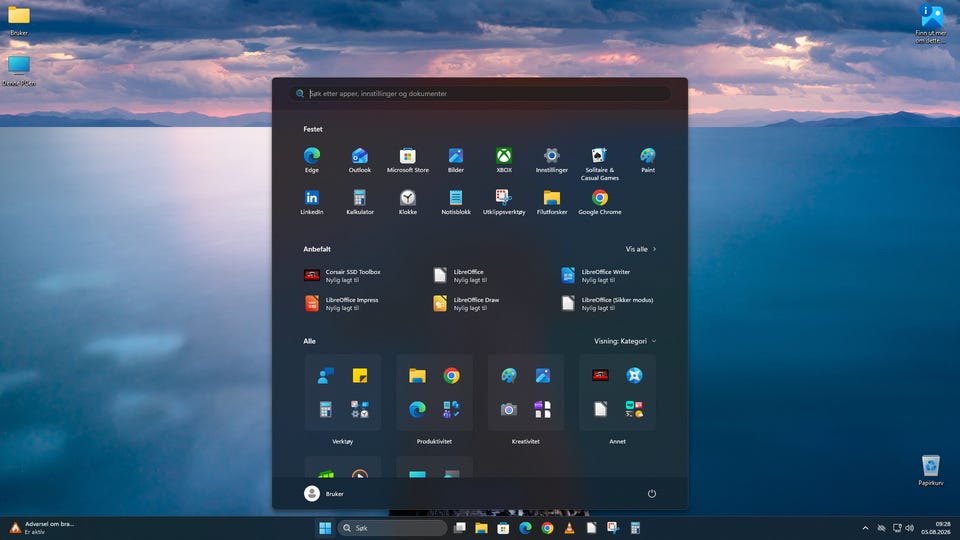Open the Visning: Kategori dropdown
The height and width of the screenshot is (540, 960).
pos(625,341)
